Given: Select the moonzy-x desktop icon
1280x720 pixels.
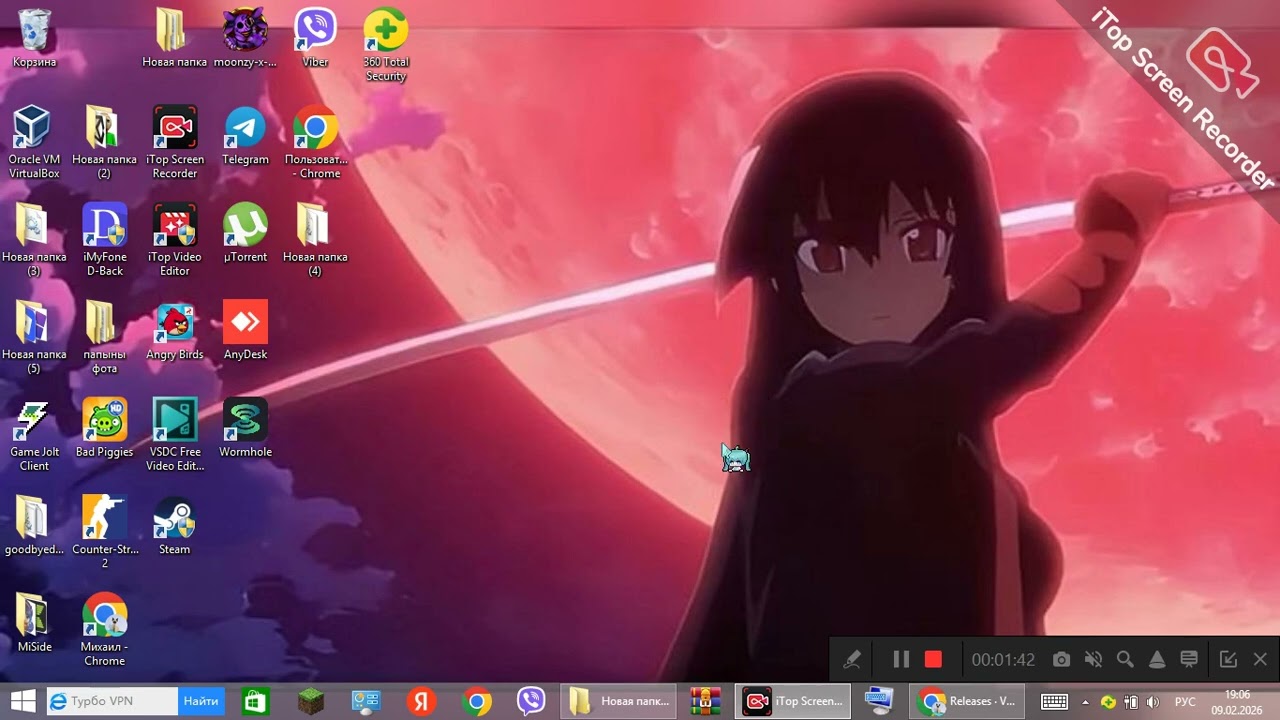Looking at the screenshot, I should pyautogui.click(x=245, y=38).
